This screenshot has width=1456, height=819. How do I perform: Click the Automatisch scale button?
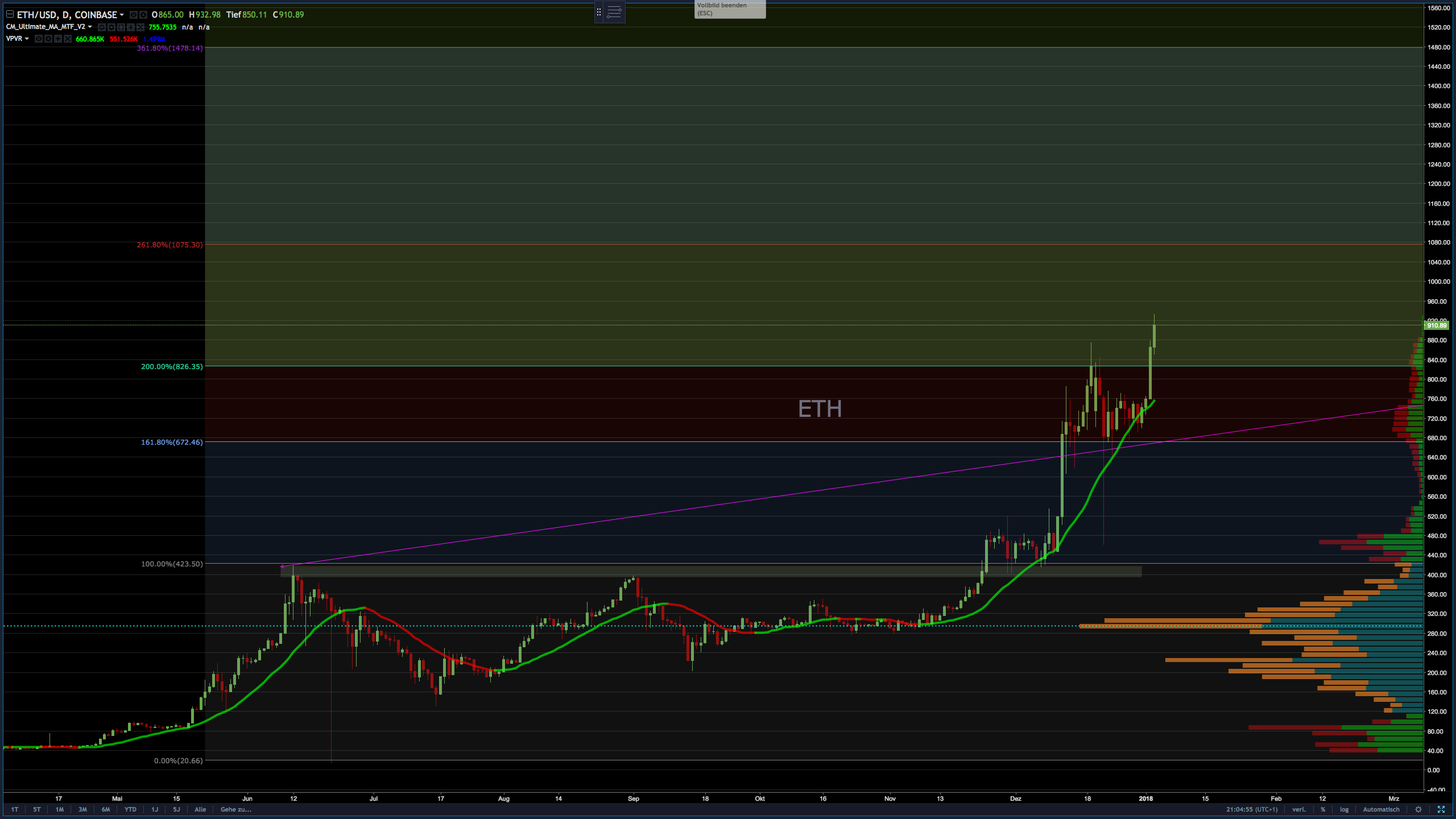point(1381,809)
